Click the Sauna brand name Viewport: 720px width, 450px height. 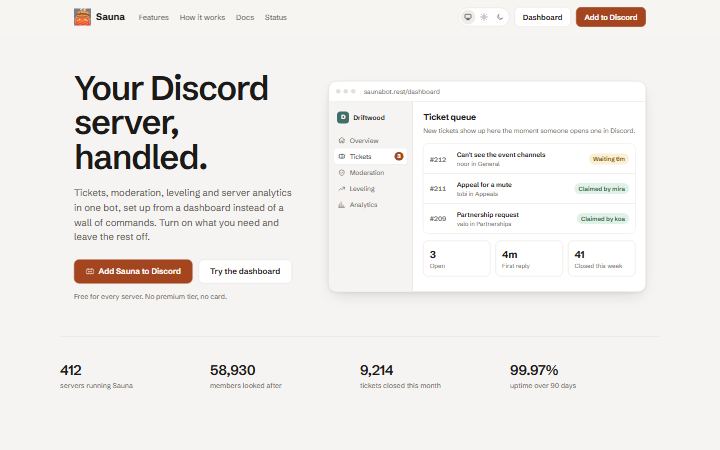point(110,17)
